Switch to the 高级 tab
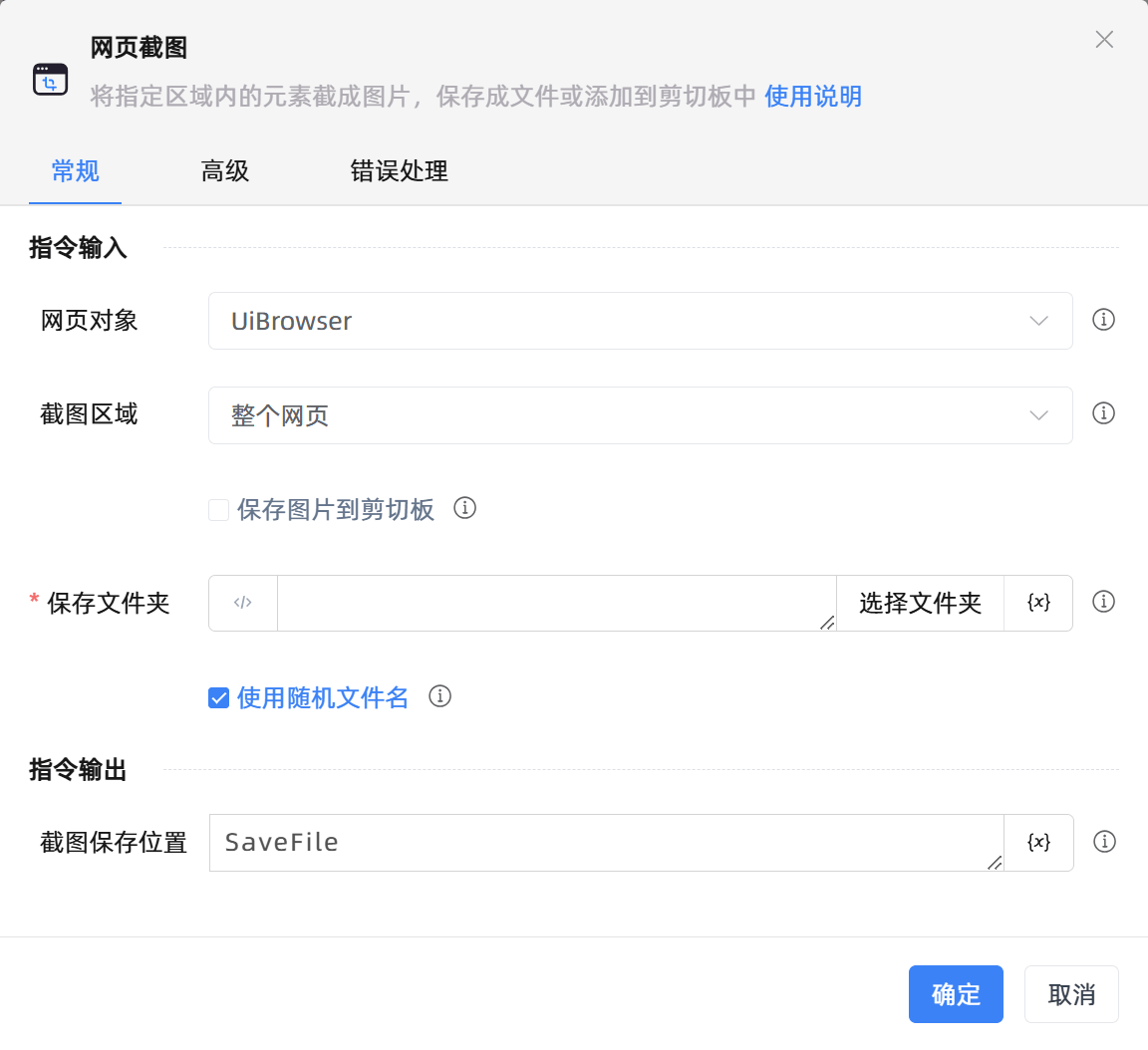The image size is (1148, 1050). pyautogui.click(x=224, y=171)
